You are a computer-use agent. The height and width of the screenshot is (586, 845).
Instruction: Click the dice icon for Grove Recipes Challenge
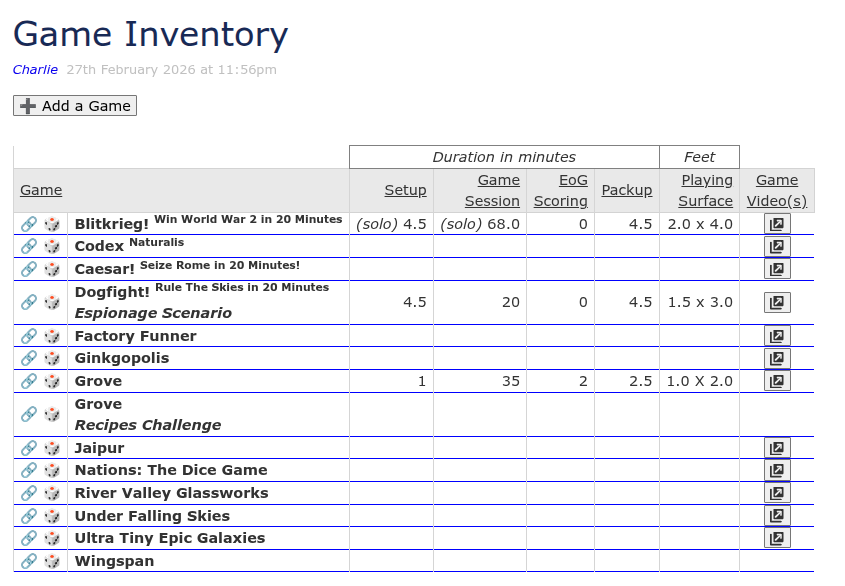(52, 414)
